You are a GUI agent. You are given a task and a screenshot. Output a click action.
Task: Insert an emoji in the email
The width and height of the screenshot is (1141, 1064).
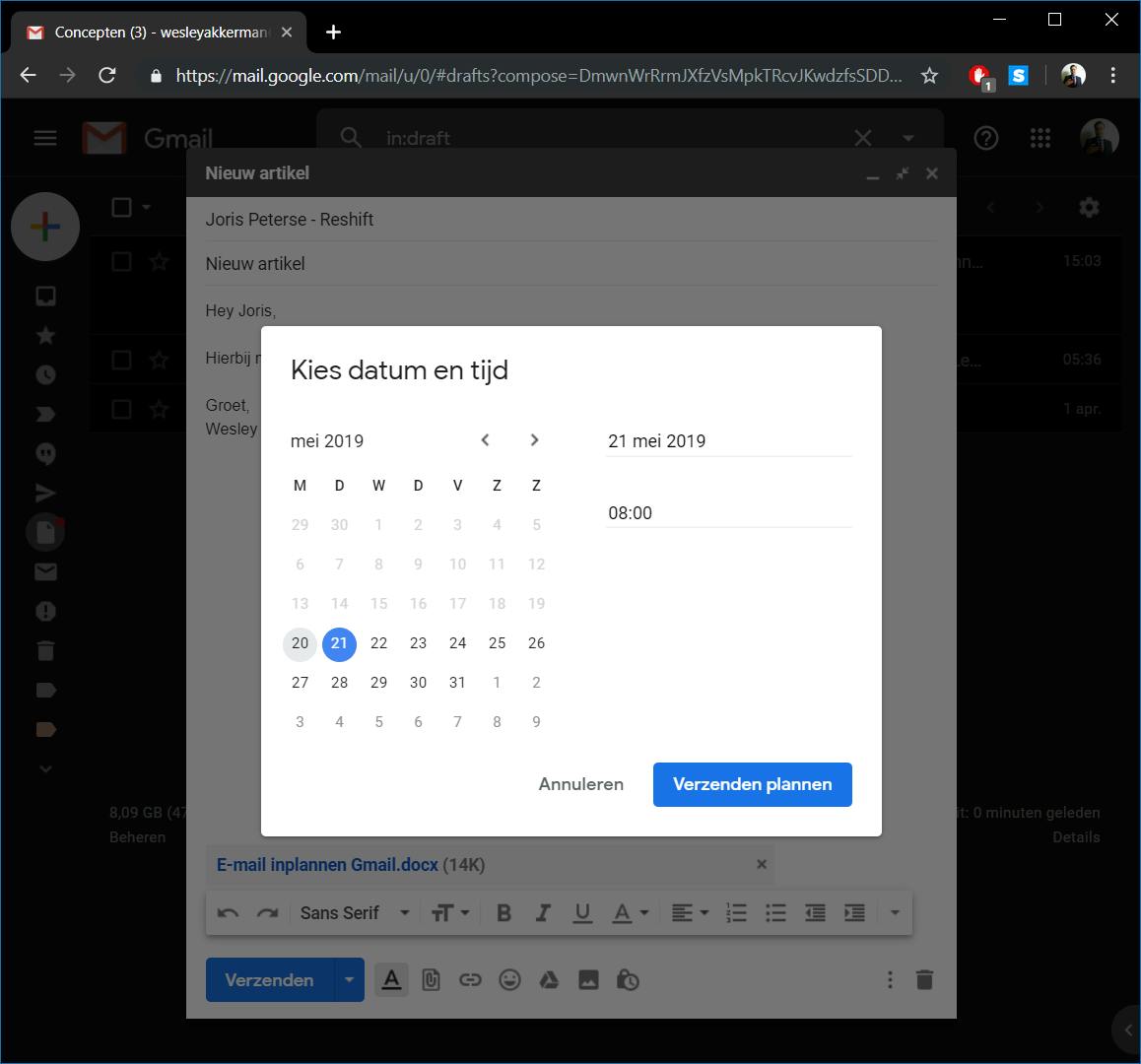tap(509, 980)
